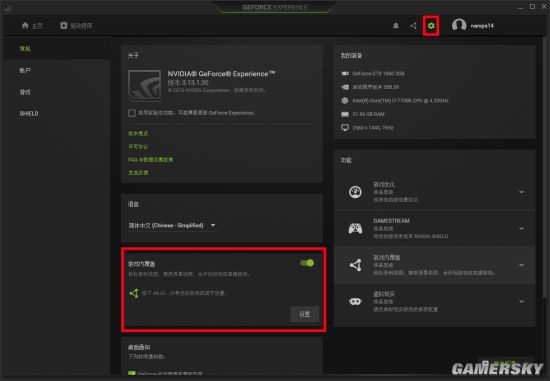The image size is (550, 381).
Task: Click the share icon in top bar
Action: (x=413, y=26)
